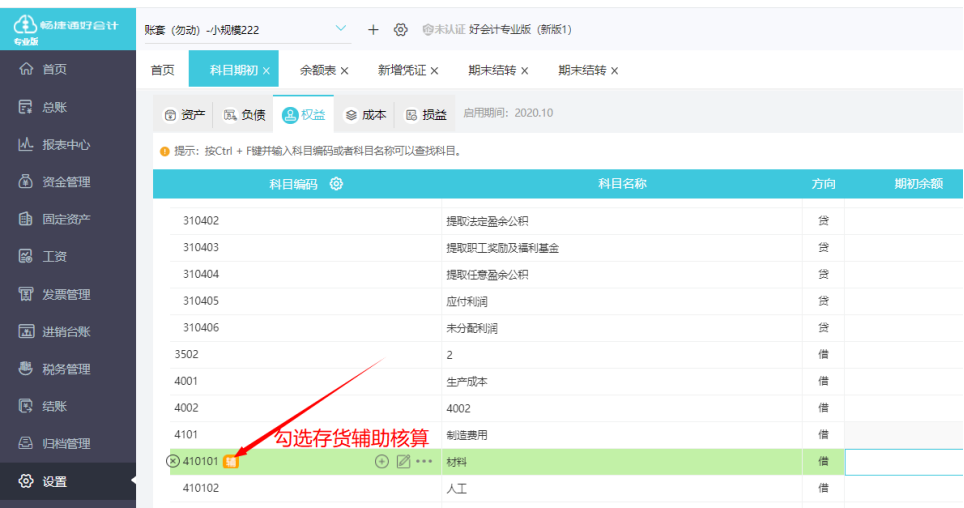Select the 成本 category tab

point(365,115)
